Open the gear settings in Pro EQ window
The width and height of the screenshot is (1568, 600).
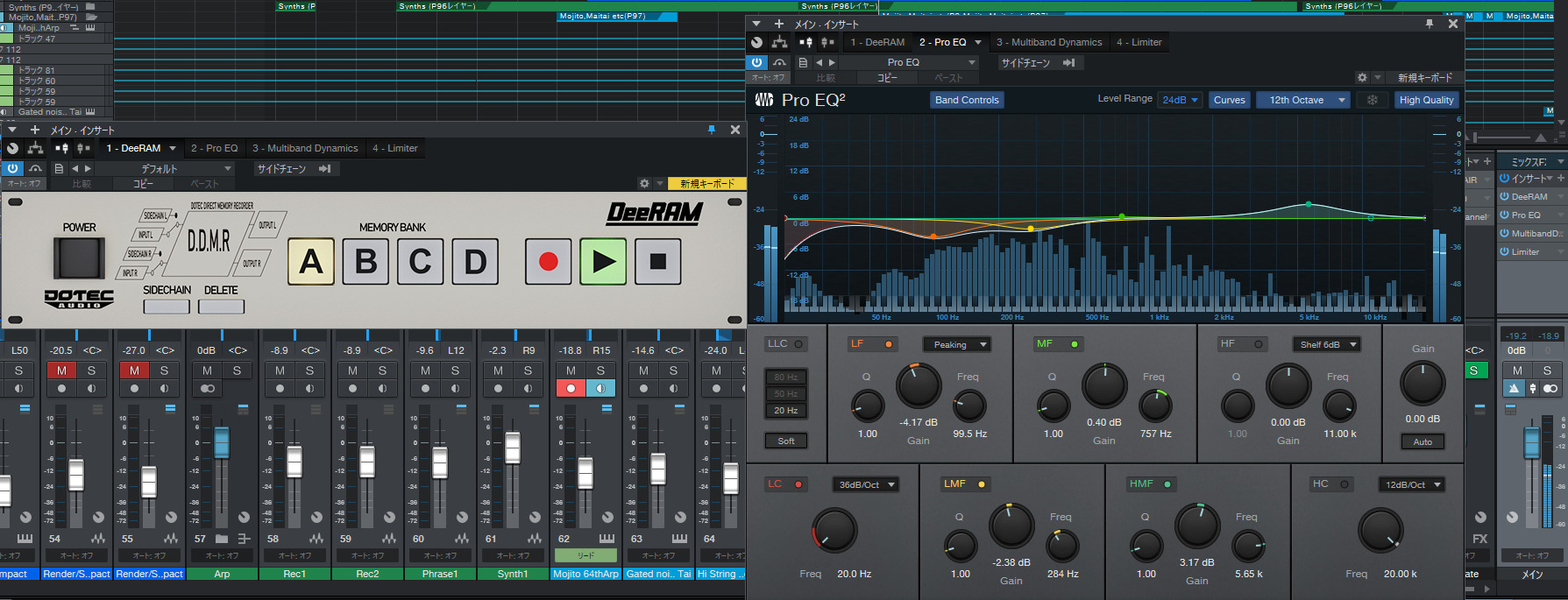coord(1362,77)
